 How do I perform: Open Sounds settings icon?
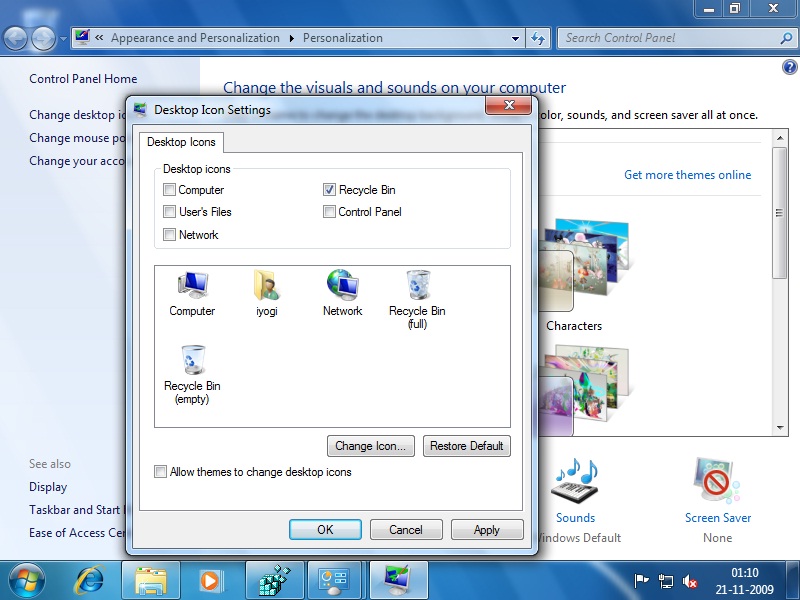pyautogui.click(x=575, y=481)
